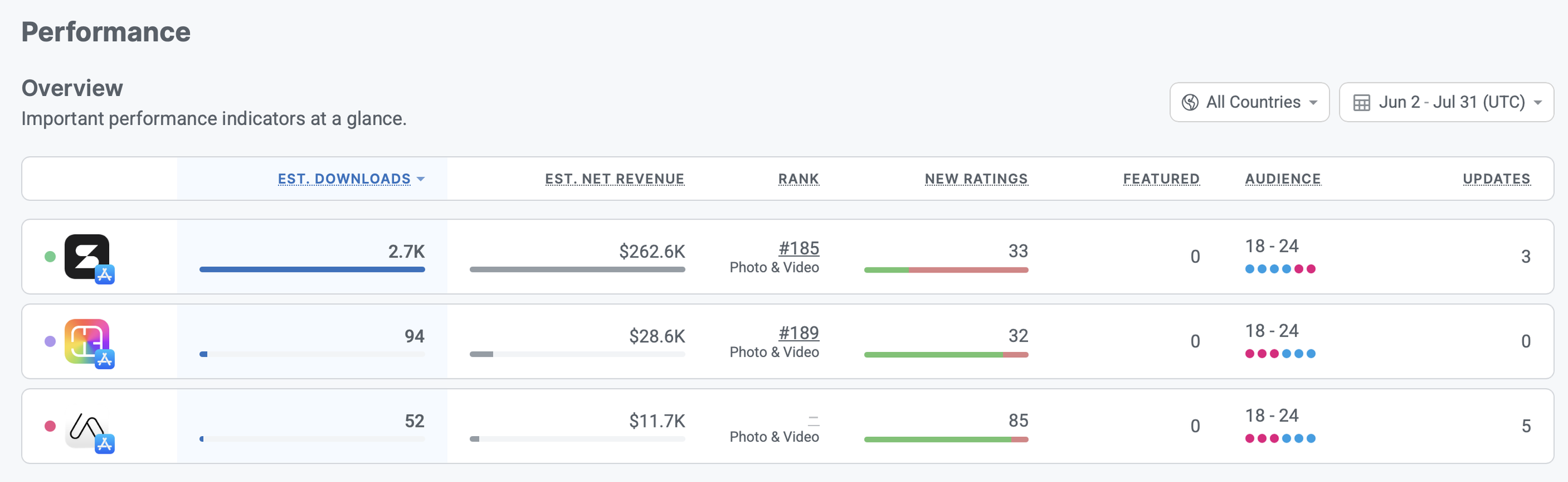This screenshot has height=482, width=1568.
Task: Sort the table by the Rank header
Action: click(798, 179)
